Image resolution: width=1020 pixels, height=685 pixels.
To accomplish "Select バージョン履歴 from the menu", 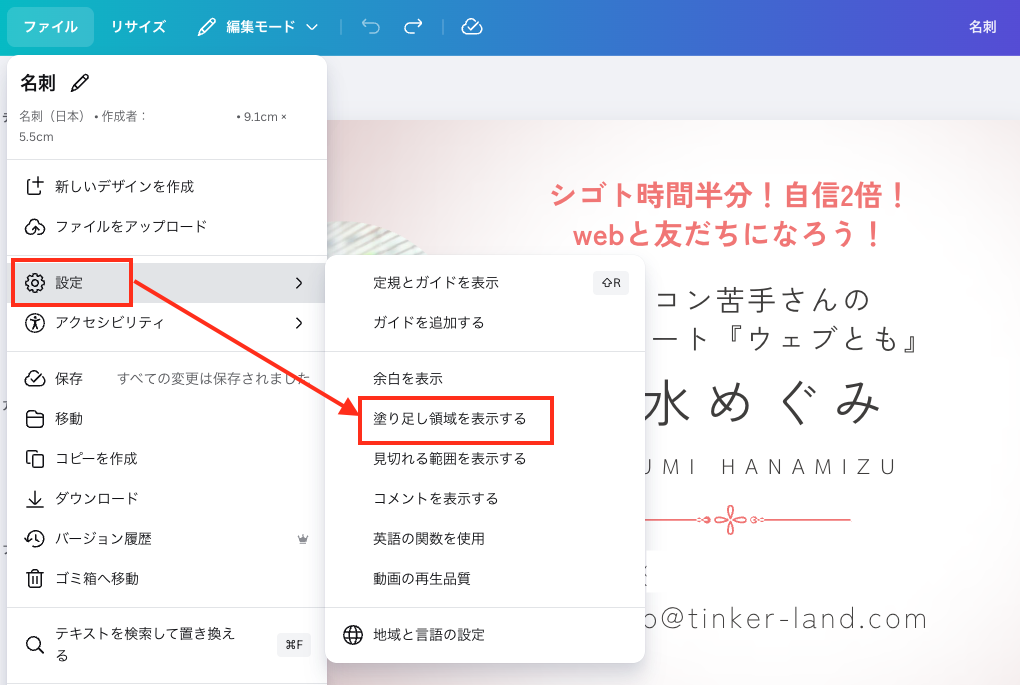I will pos(104,538).
